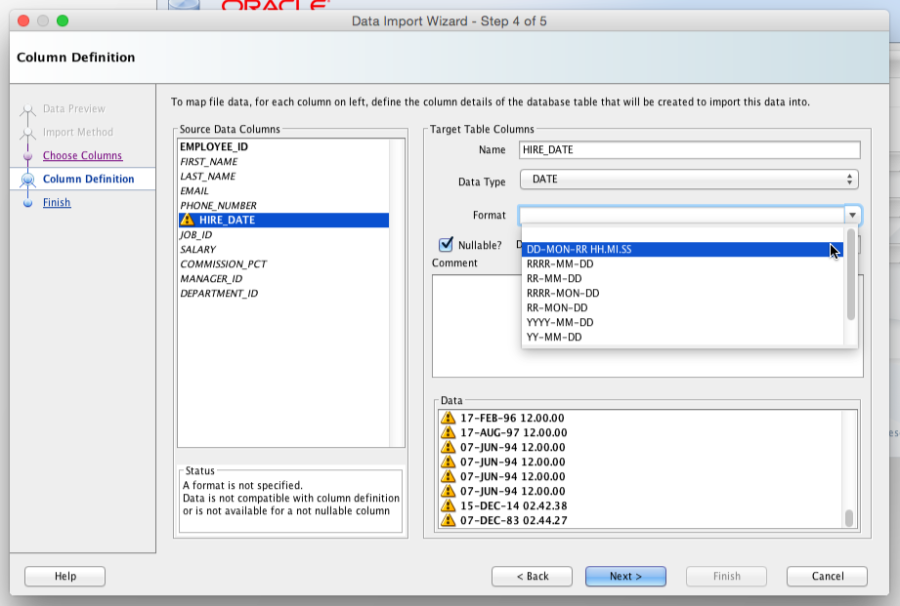Screen dimensions: 900x606
Task: Click the Choose Columns step label
Action: coord(81,155)
